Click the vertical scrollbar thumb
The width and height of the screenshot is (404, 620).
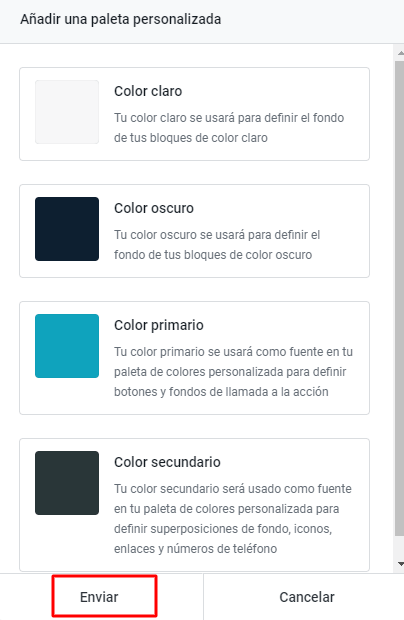pos(400,299)
